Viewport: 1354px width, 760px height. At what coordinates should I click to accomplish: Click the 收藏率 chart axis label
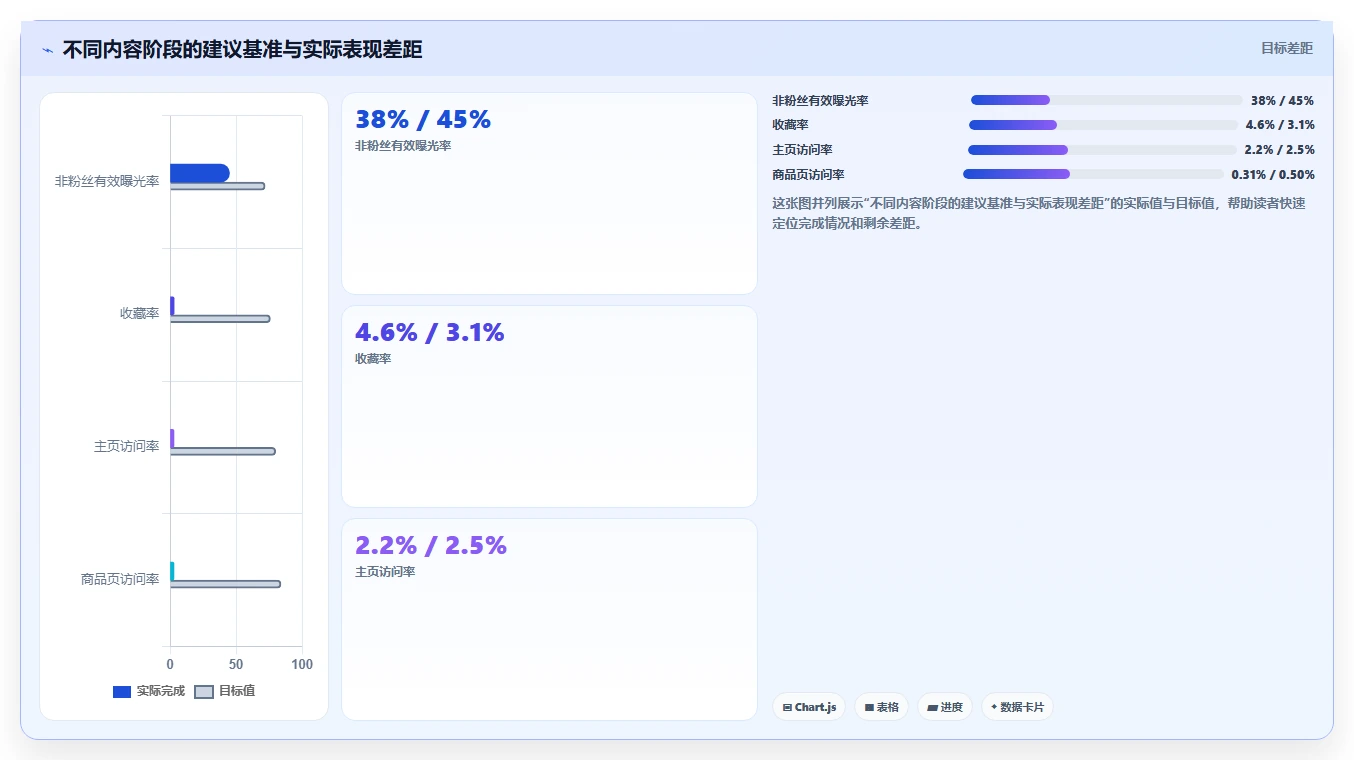click(140, 314)
